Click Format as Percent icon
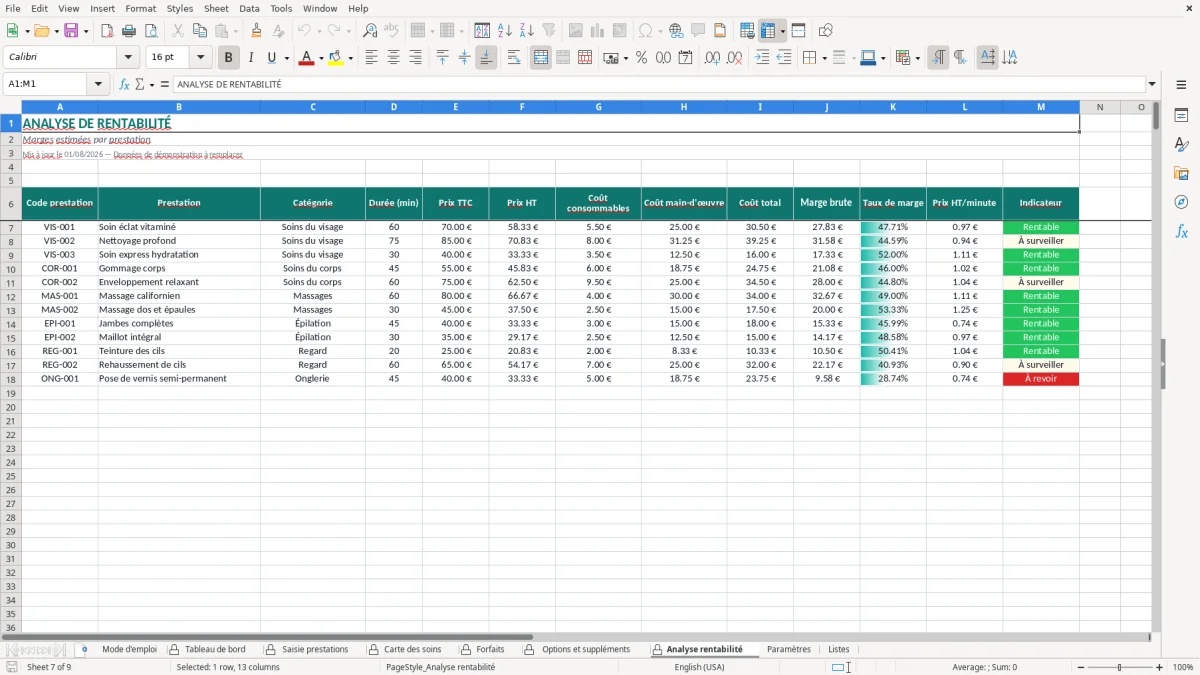Image resolution: width=1200 pixels, height=675 pixels. (641, 58)
